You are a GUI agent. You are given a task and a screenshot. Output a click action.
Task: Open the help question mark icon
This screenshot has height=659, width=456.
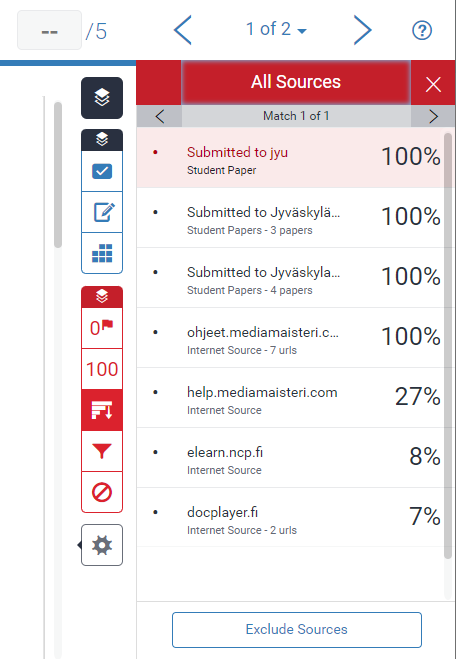(422, 30)
